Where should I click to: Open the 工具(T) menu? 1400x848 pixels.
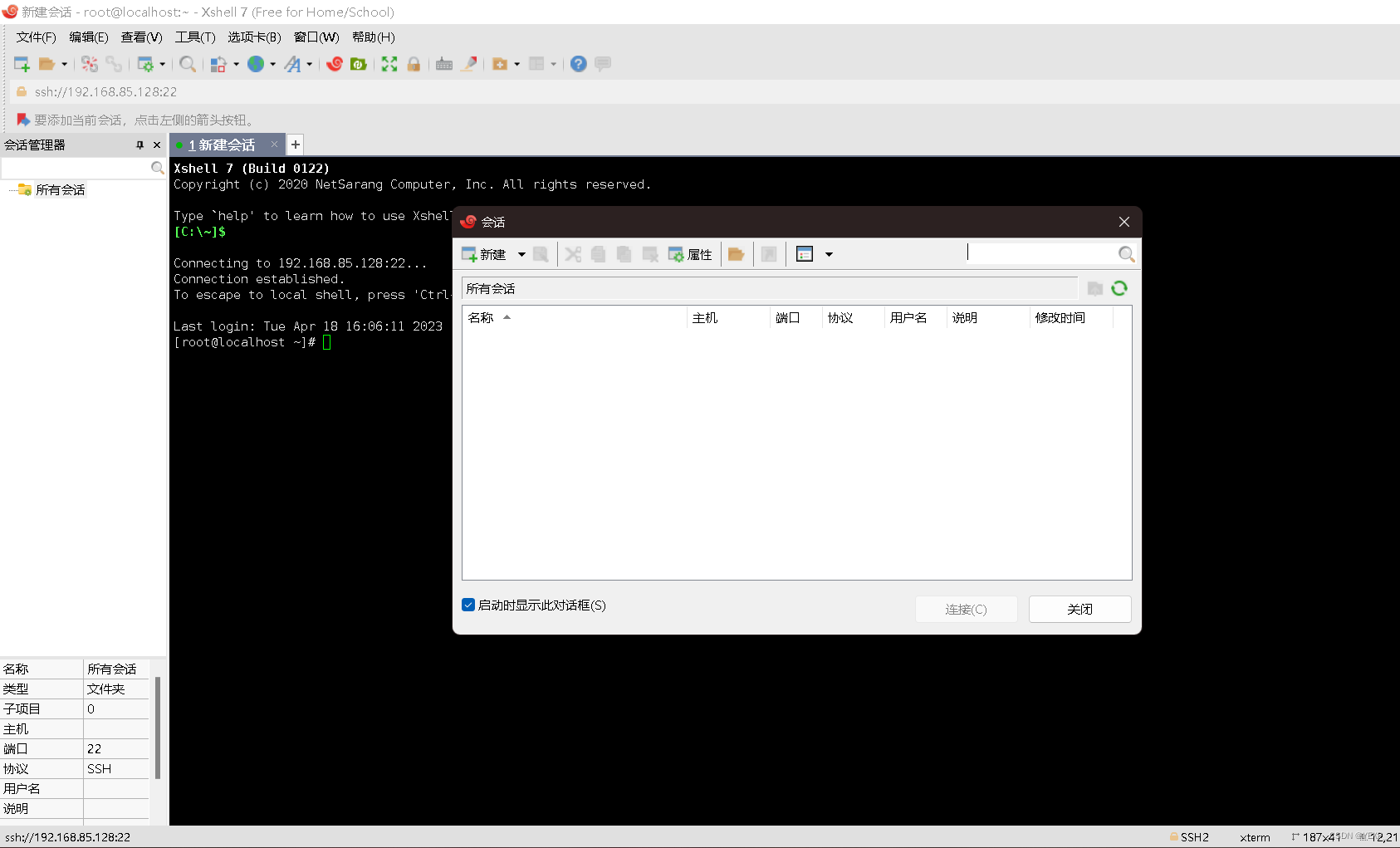(196, 37)
